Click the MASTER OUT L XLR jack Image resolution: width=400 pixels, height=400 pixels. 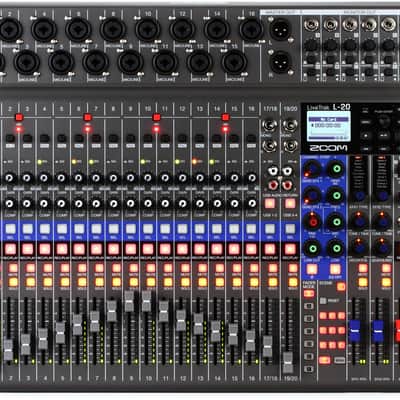point(280,29)
